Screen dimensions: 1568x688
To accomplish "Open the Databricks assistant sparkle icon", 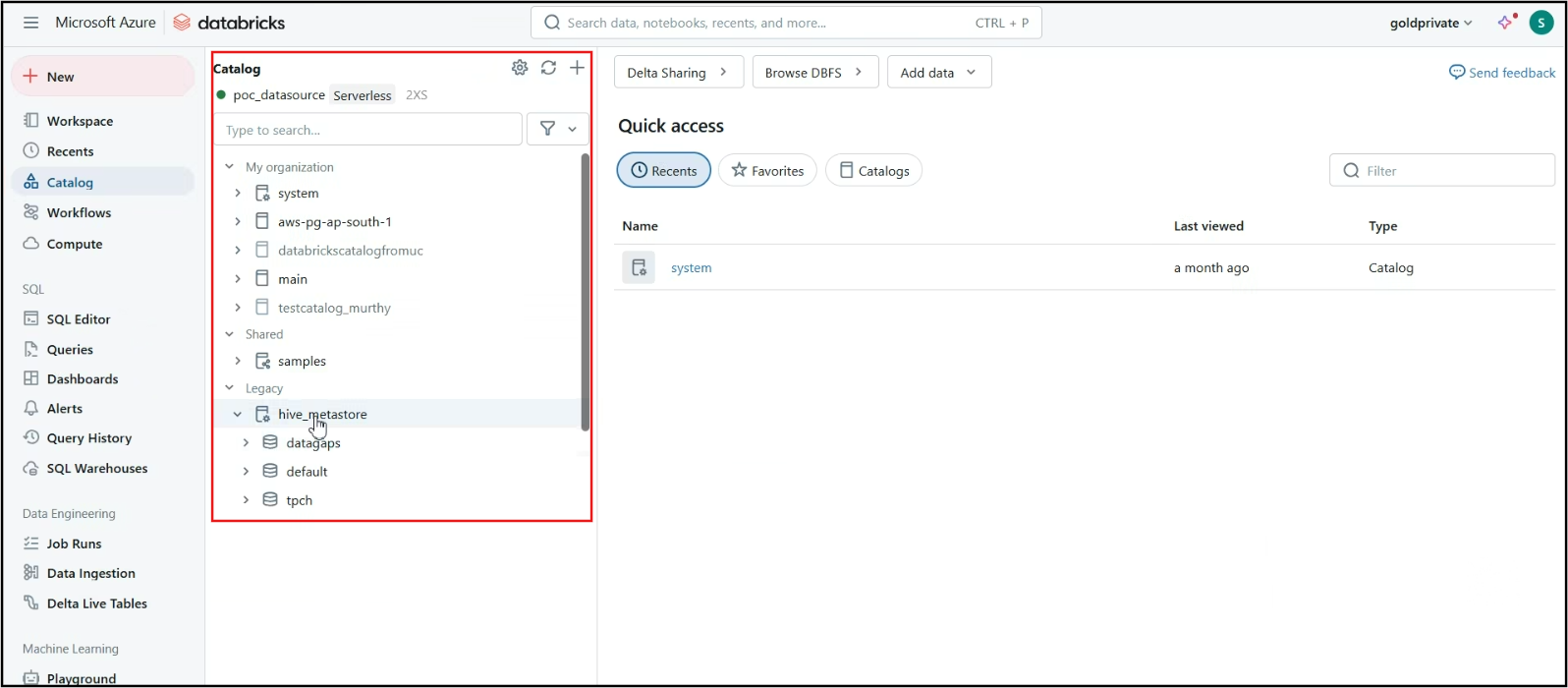I will tap(1506, 23).
